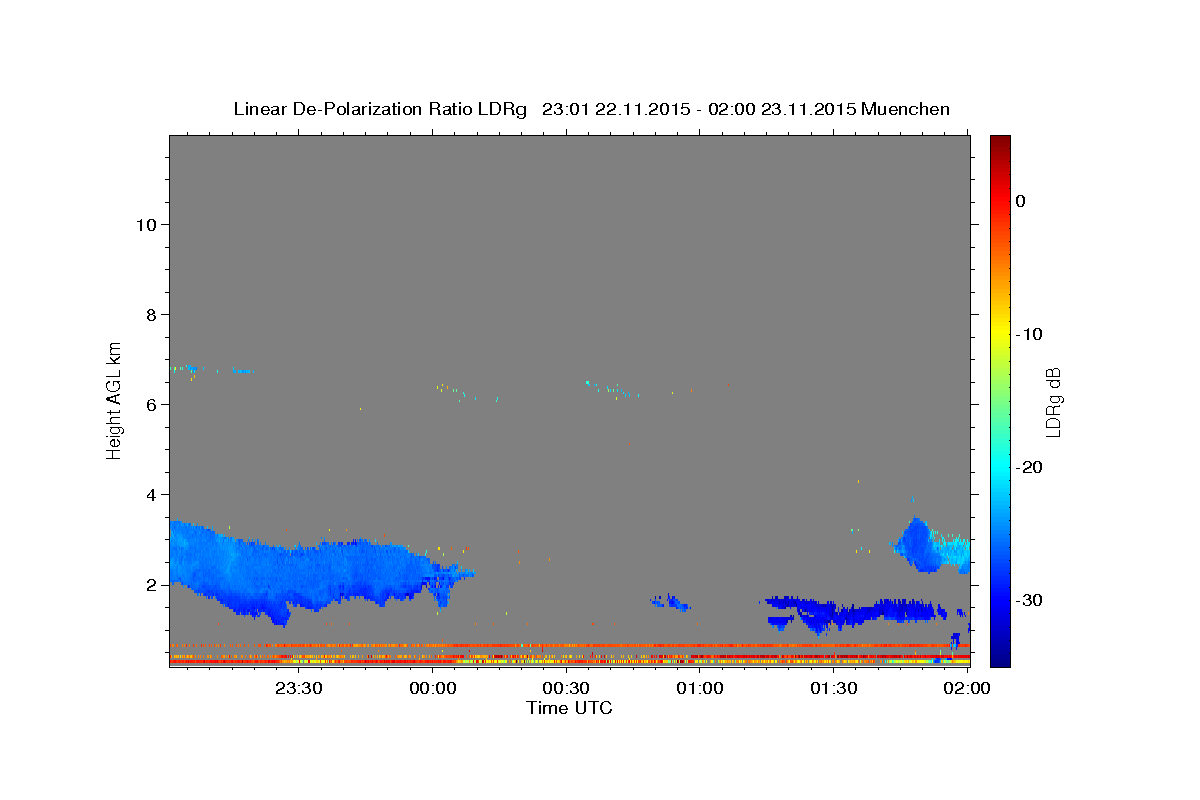This screenshot has height=800, width=1200.
Task: Click the '02:00' time tick label
Action: click(967, 688)
